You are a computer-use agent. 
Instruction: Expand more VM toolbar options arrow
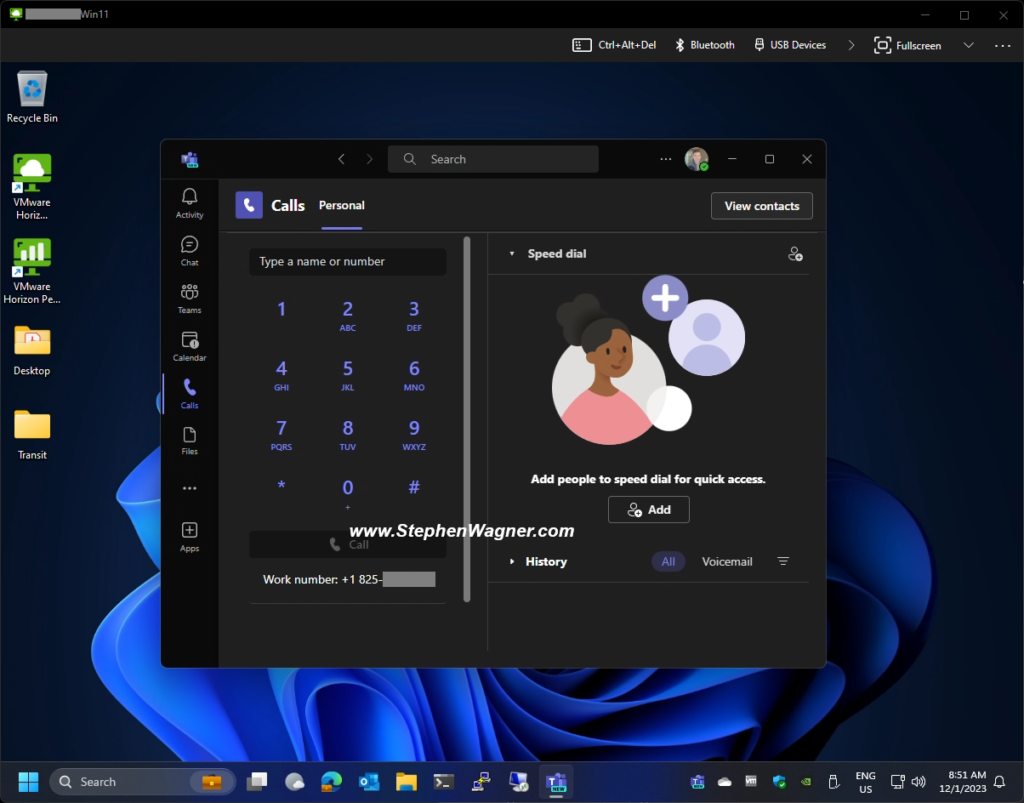point(851,45)
